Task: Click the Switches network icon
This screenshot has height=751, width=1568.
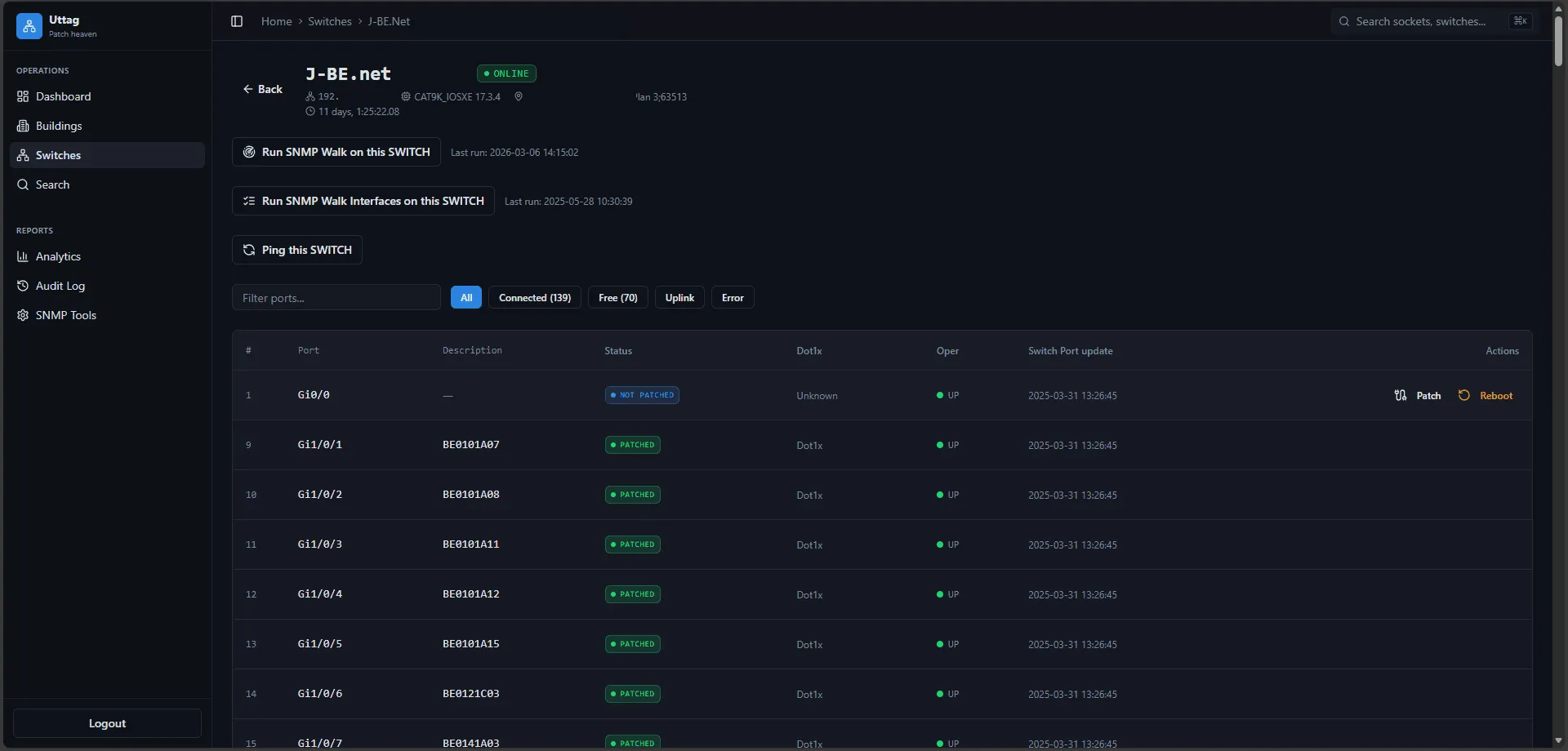Action: tap(23, 155)
